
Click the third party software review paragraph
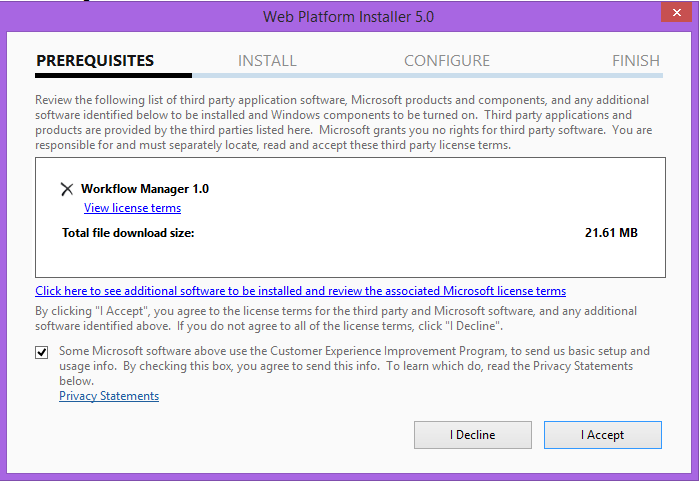tap(343, 122)
